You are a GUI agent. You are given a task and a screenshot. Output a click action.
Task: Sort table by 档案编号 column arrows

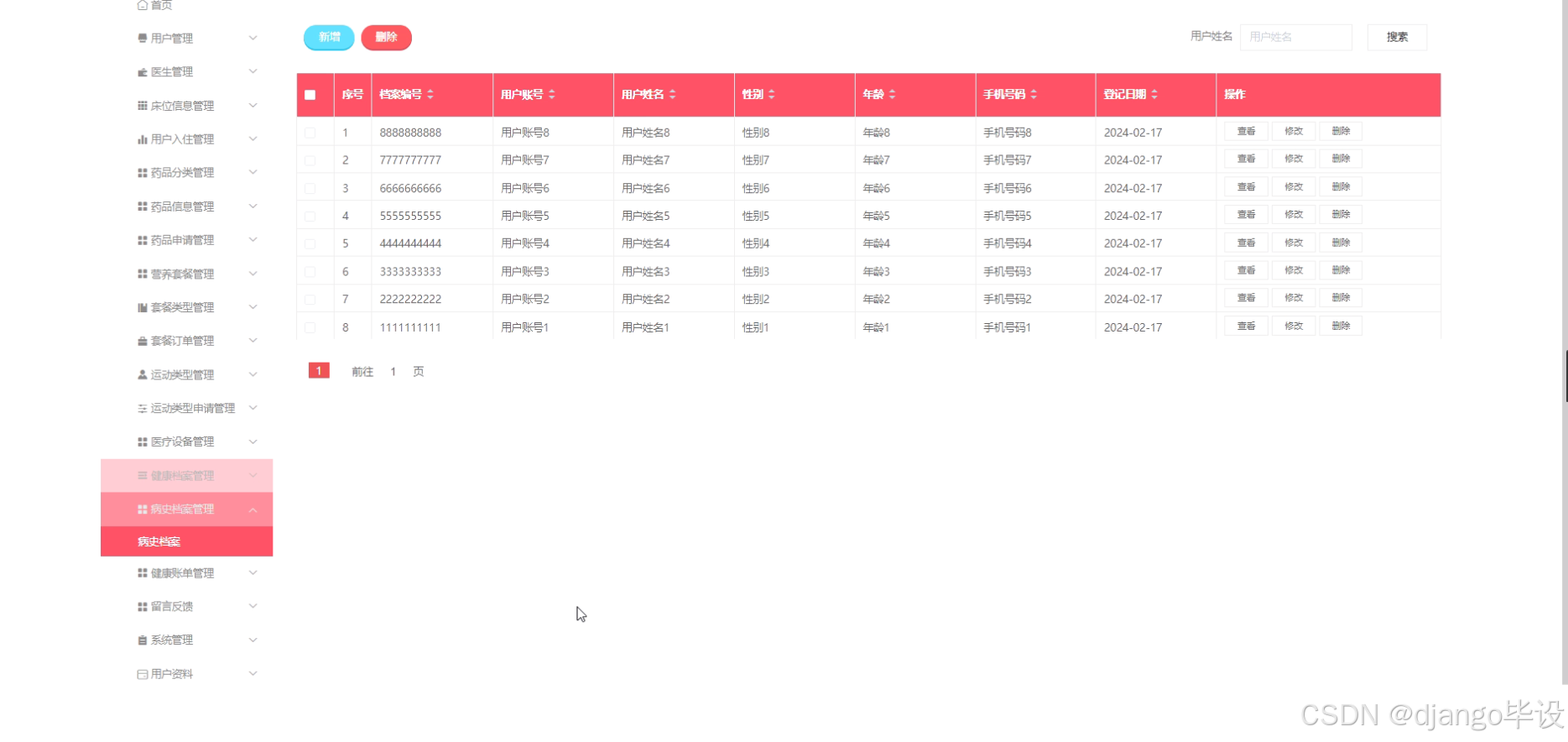click(430, 94)
